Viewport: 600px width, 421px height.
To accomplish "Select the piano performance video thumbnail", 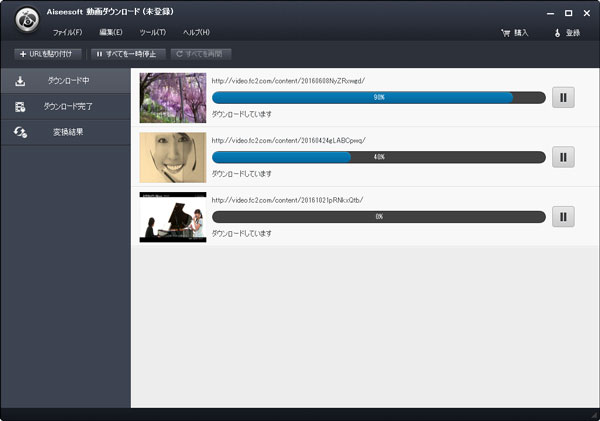I will [172, 216].
